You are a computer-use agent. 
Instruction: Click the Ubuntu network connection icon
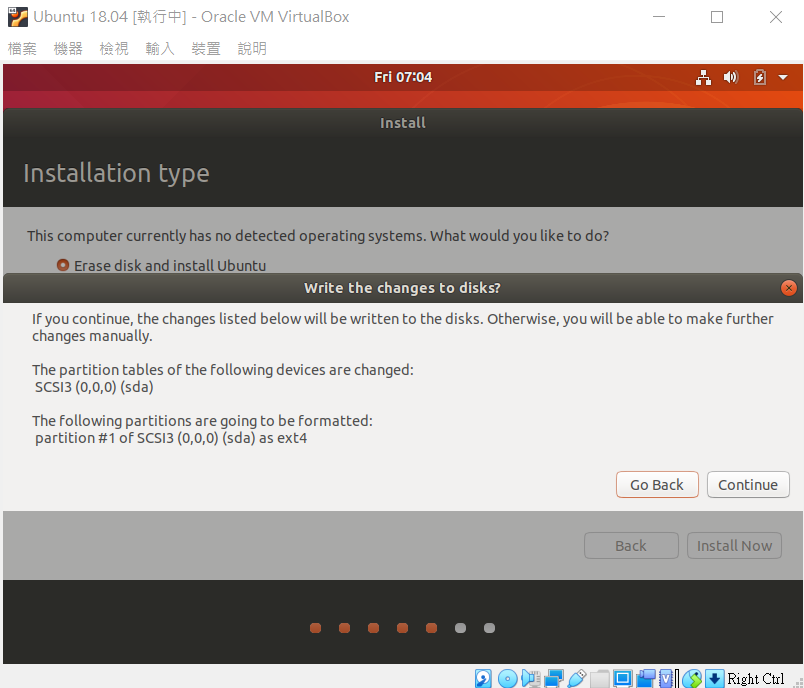coord(704,77)
